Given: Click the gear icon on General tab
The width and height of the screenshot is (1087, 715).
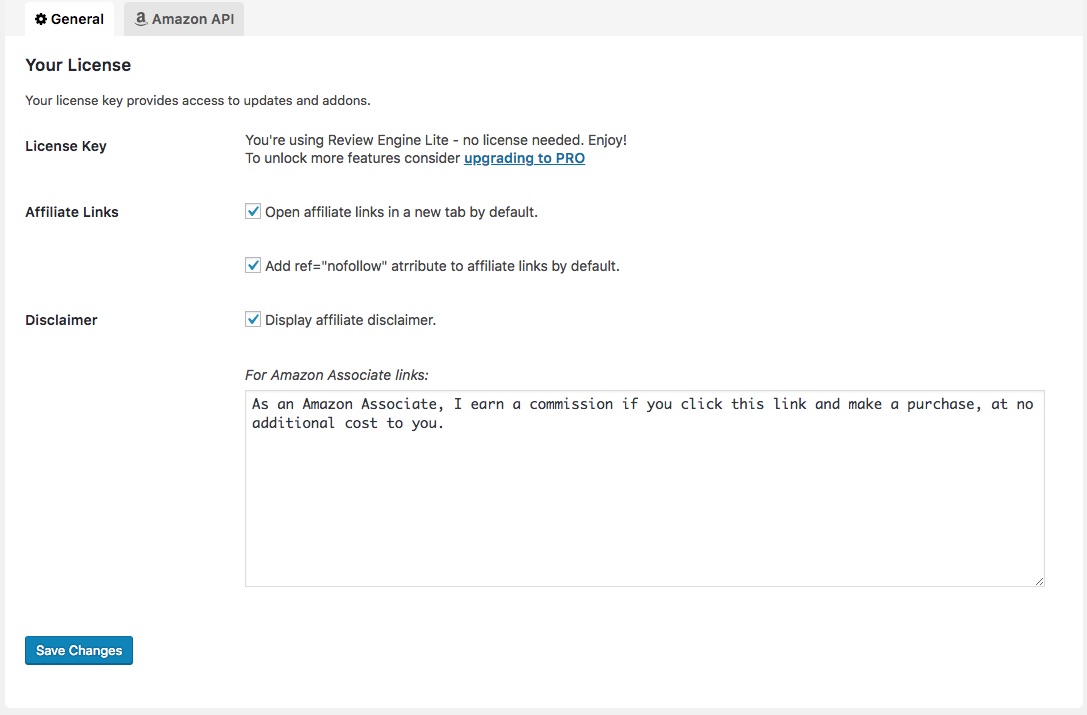Looking at the screenshot, I should pyautogui.click(x=41, y=19).
